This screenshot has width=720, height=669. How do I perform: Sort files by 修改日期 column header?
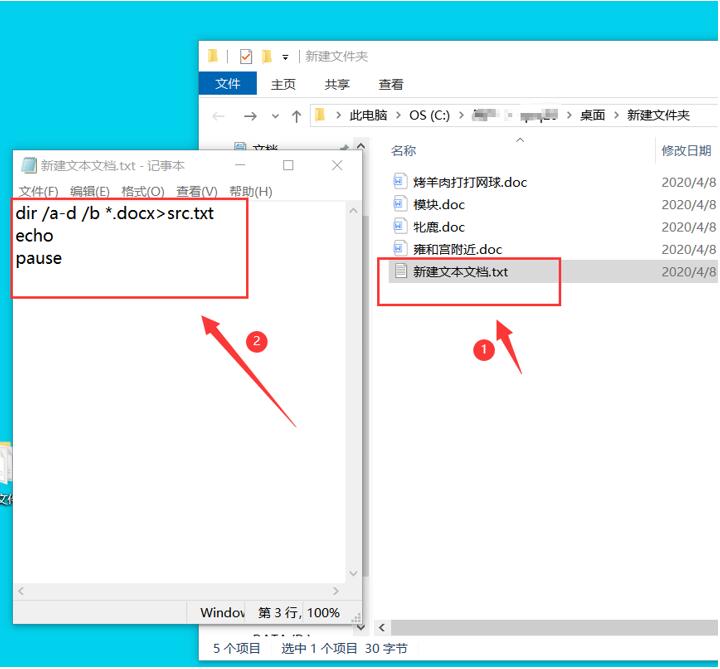686,151
